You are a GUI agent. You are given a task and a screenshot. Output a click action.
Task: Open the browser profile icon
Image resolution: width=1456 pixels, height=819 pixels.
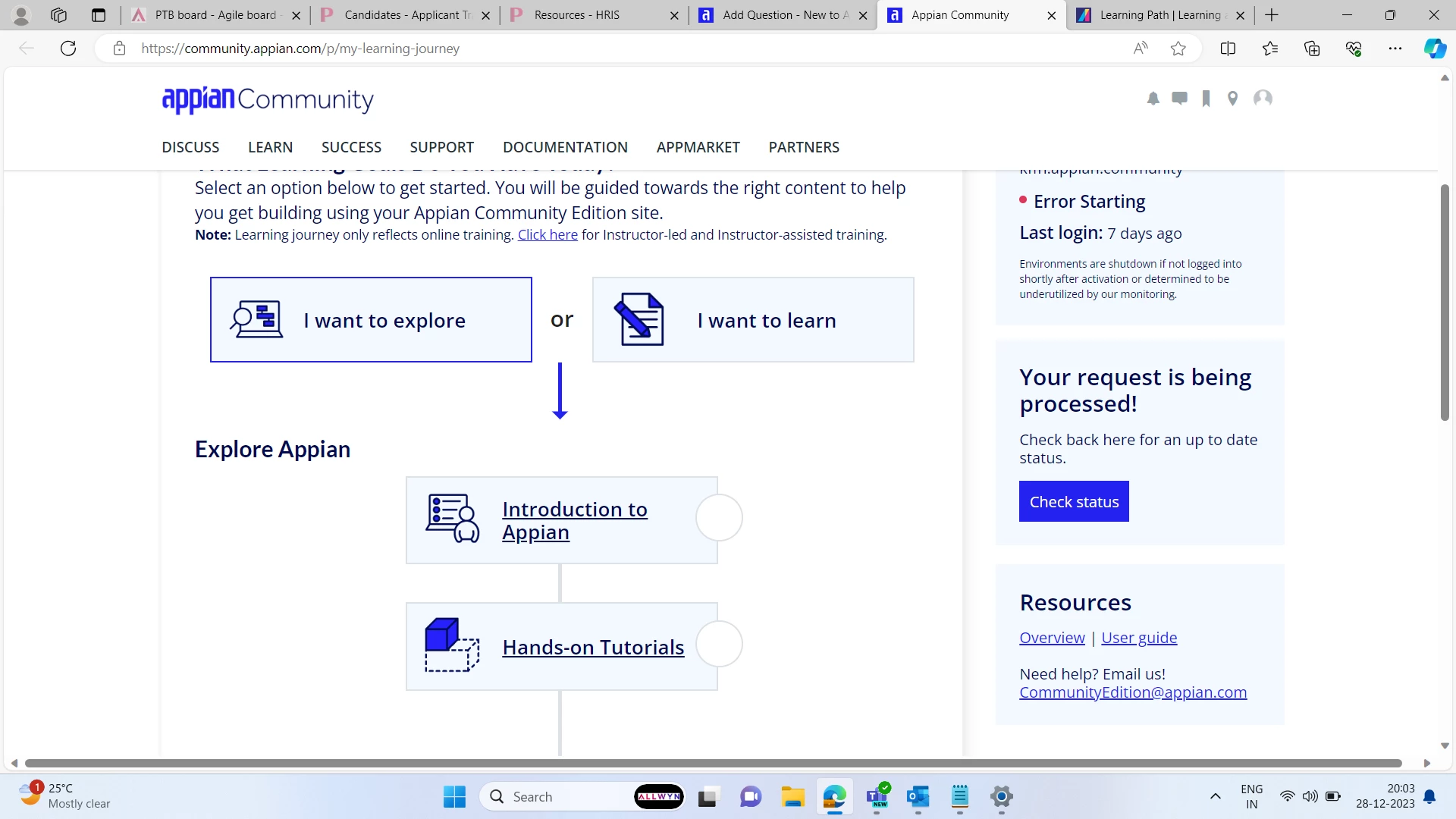click(21, 15)
